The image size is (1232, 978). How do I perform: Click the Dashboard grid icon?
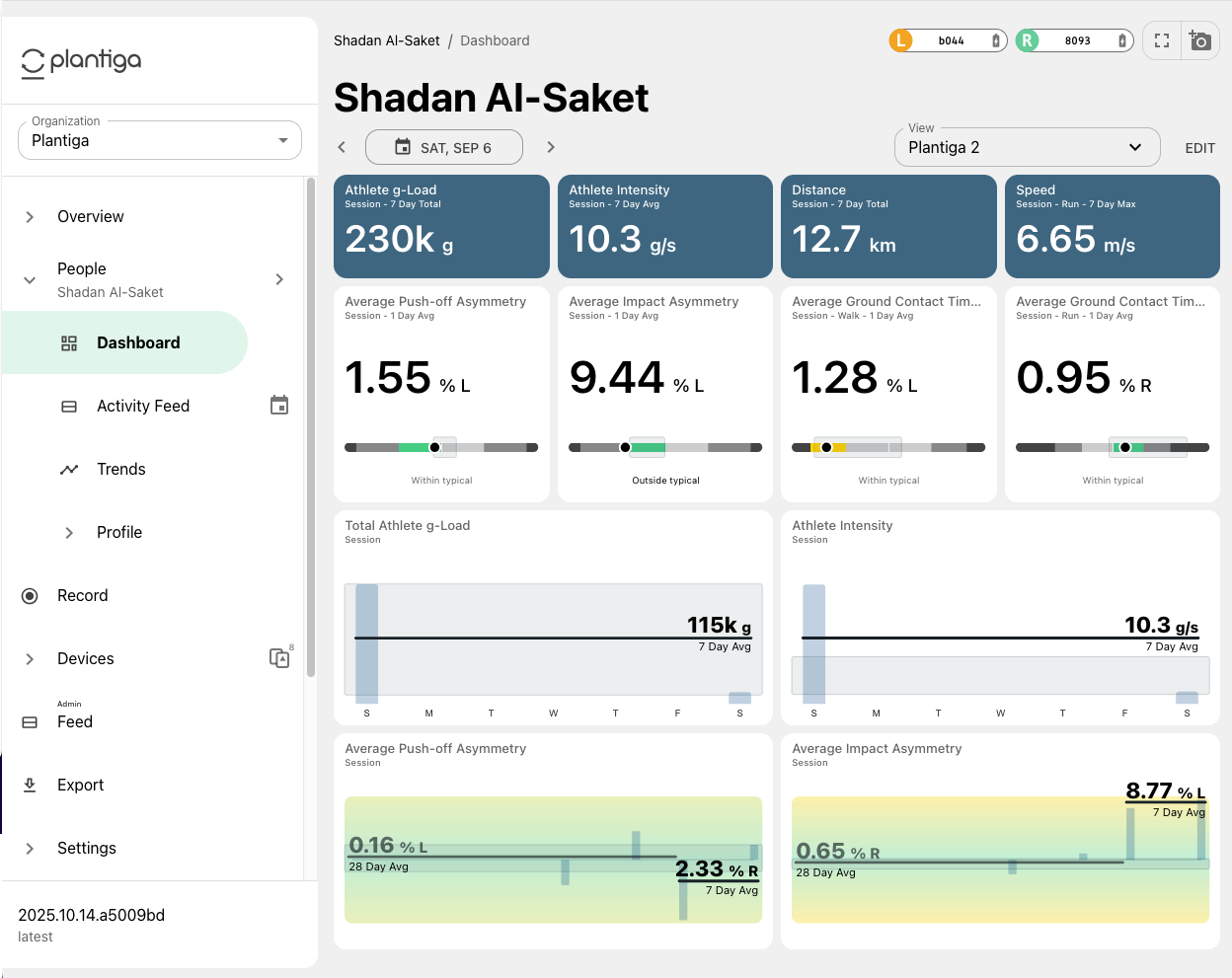coord(69,343)
